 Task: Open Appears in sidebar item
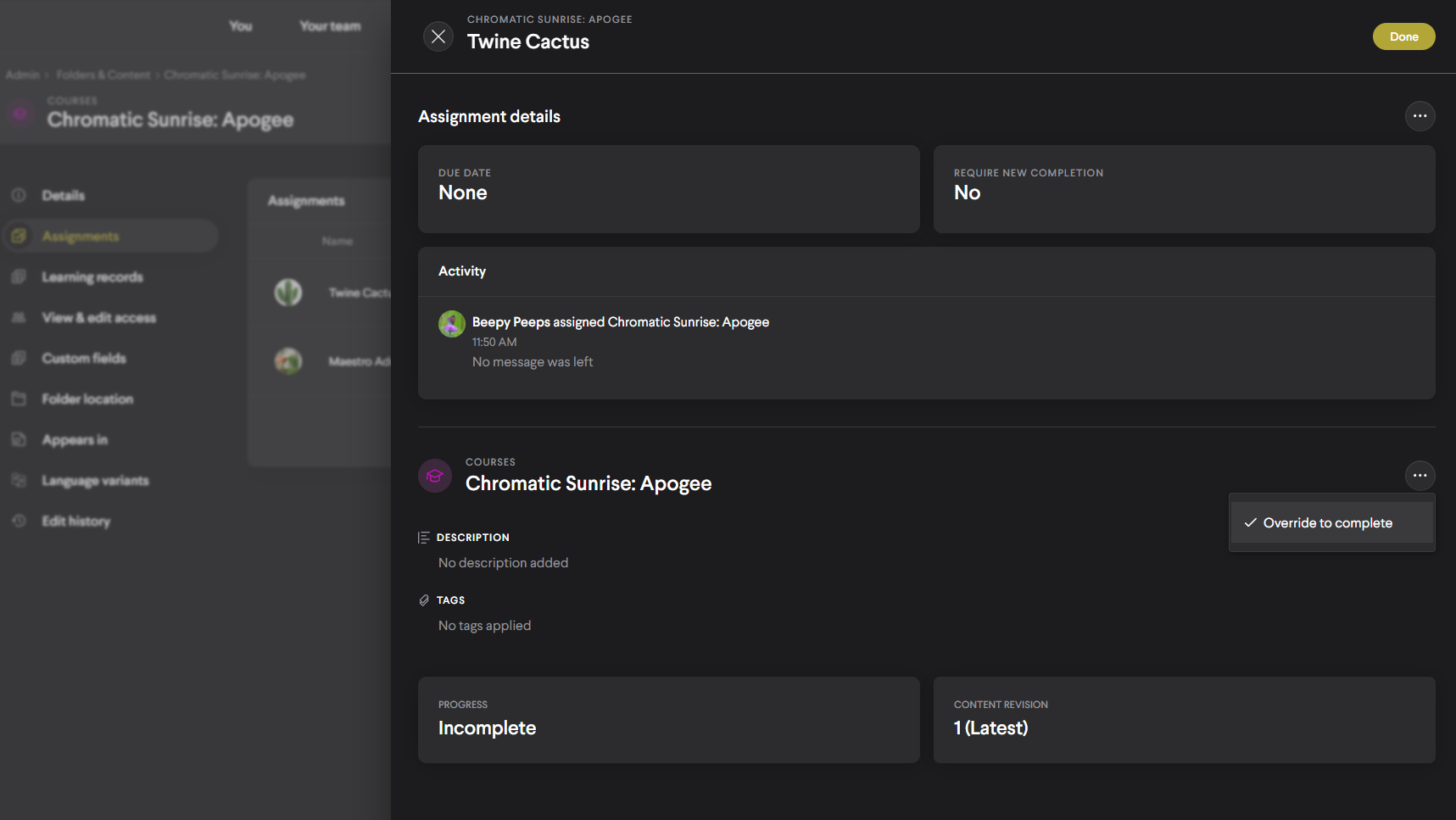coord(75,440)
